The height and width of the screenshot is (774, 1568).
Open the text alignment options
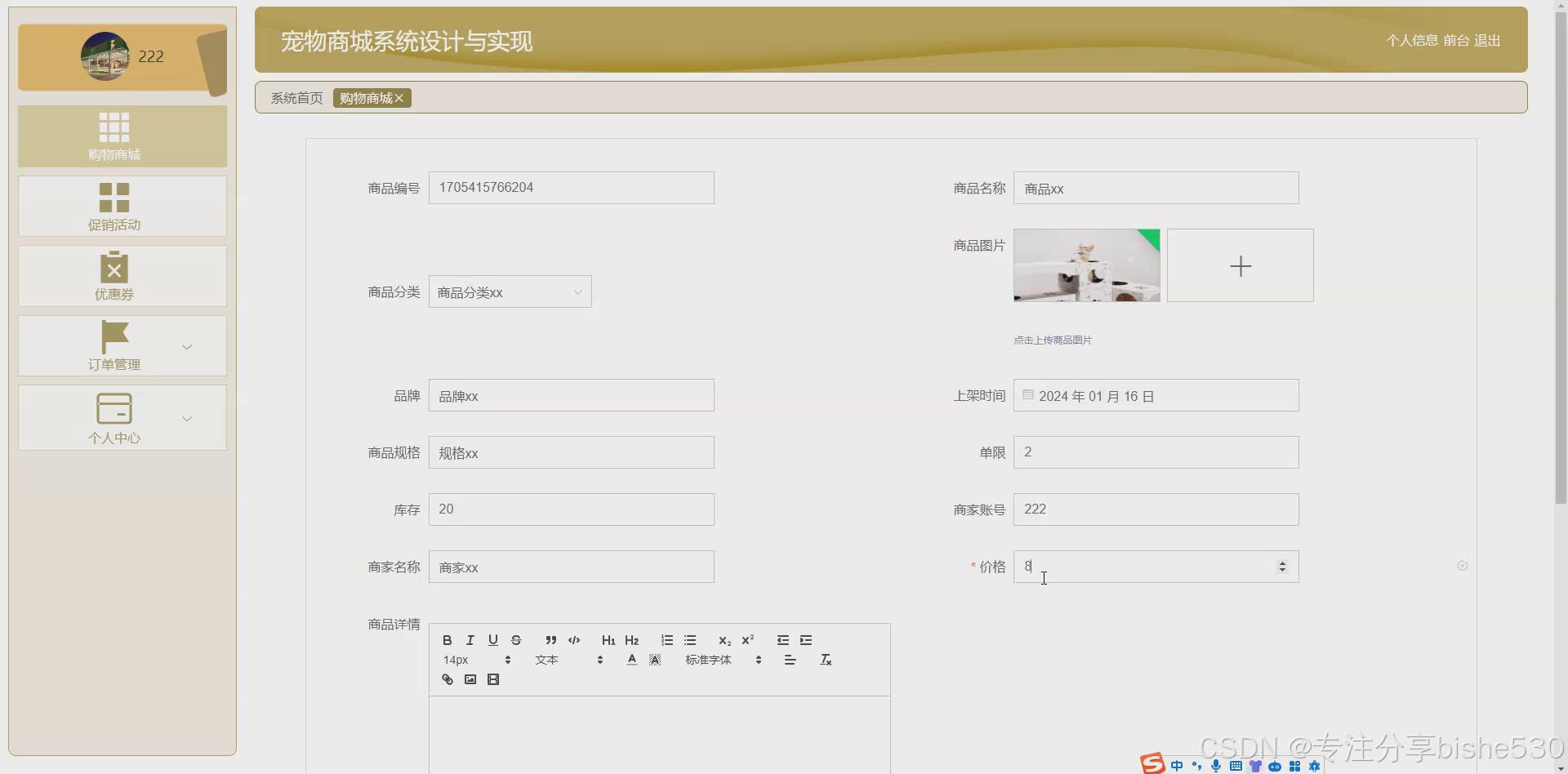(x=790, y=660)
